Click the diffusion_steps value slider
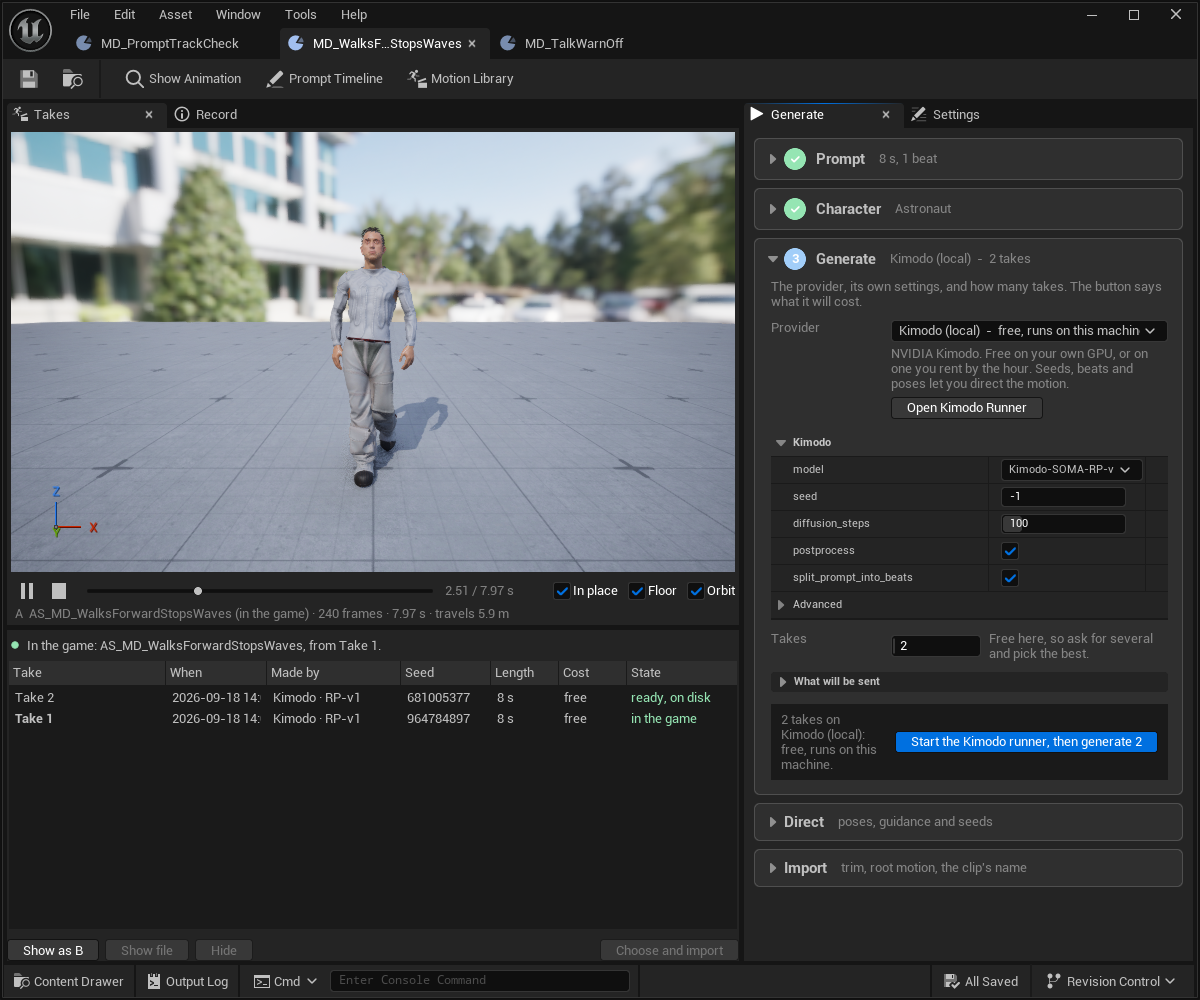This screenshot has height=1000, width=1200. click(1063, 524)
